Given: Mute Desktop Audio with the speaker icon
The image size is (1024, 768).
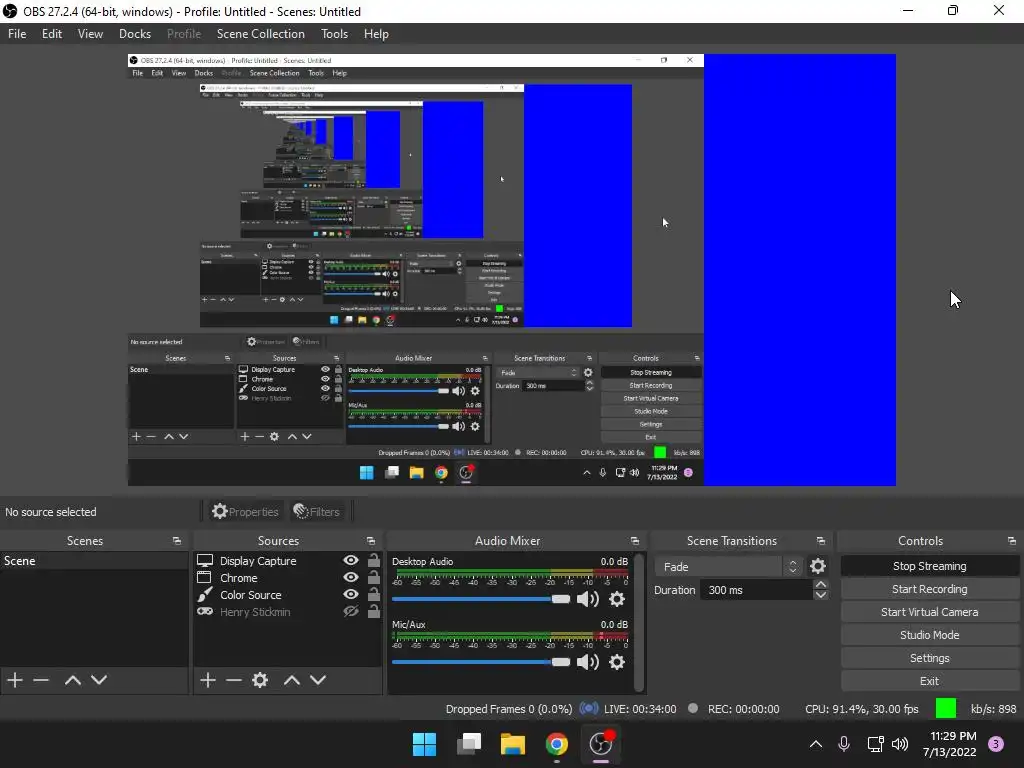Looking at the screenshot, I should coord(588,599).
